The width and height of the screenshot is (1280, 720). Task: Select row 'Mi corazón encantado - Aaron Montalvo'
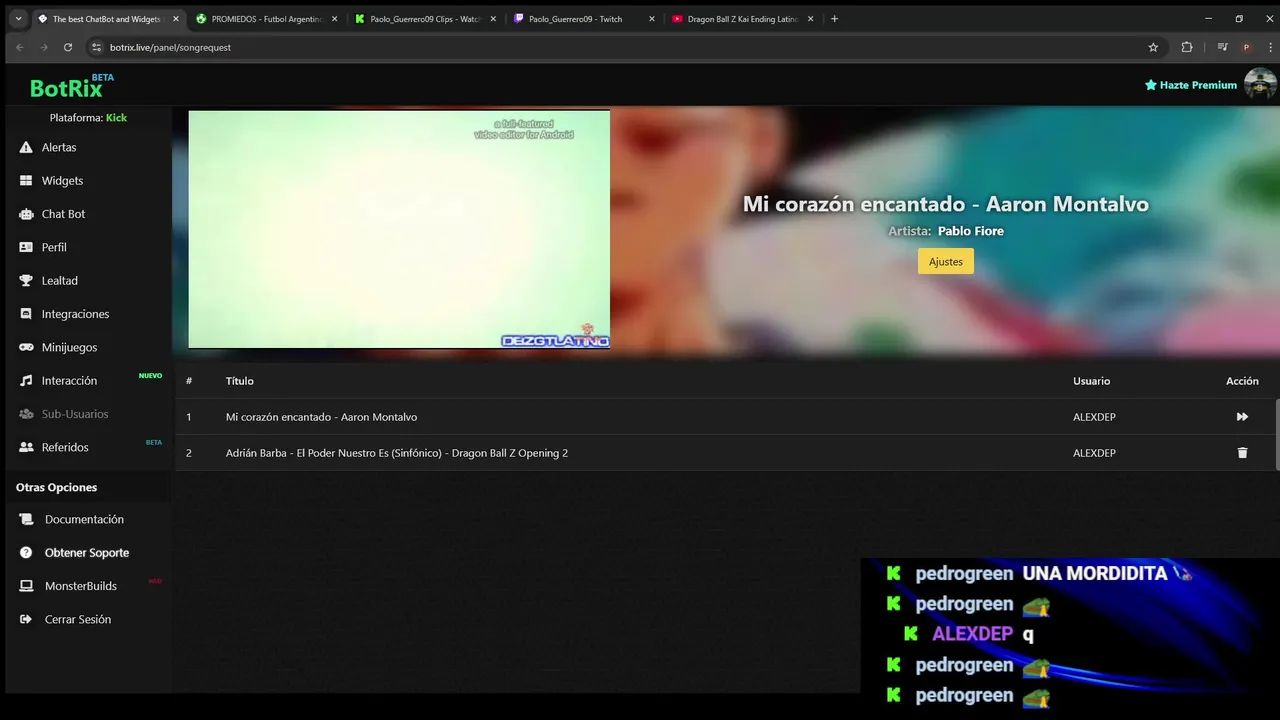[726, 417]
